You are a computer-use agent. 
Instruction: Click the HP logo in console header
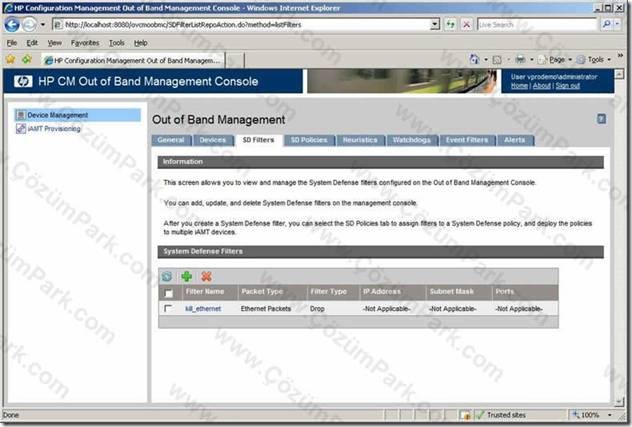[23, 81]
